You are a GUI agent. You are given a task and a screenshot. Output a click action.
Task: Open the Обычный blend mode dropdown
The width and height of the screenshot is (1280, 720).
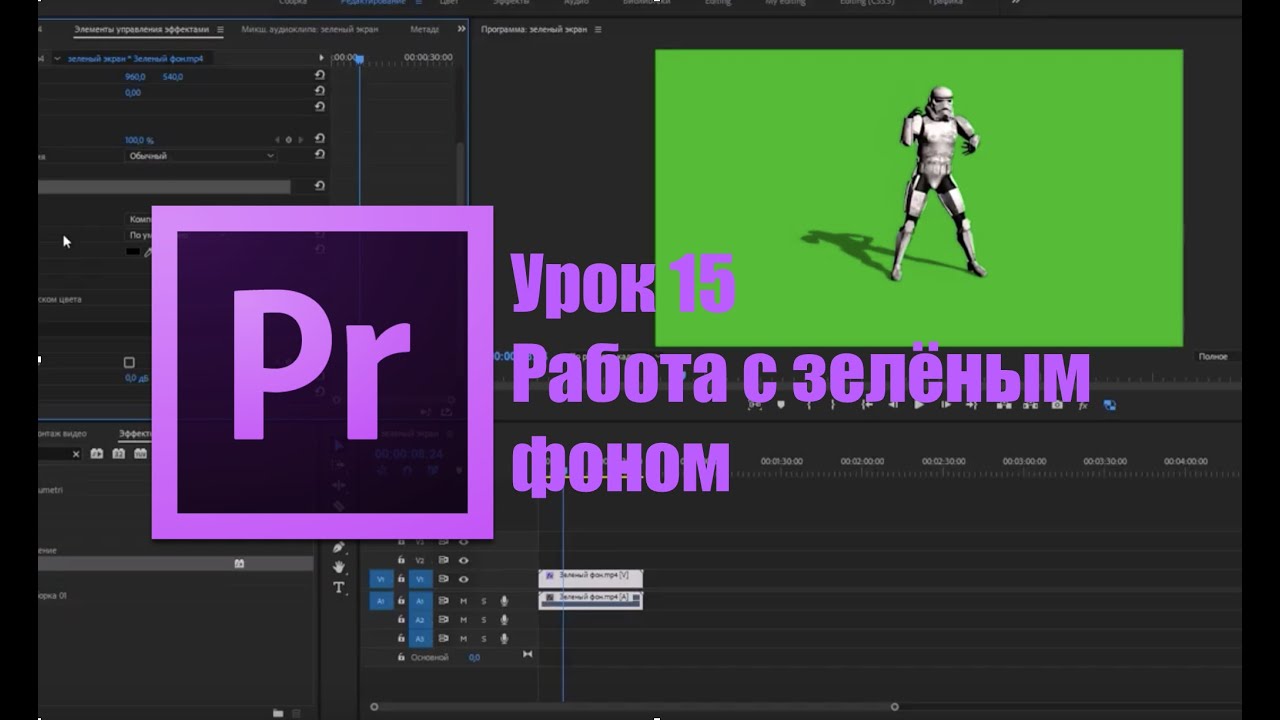click(x=202, y=156)
